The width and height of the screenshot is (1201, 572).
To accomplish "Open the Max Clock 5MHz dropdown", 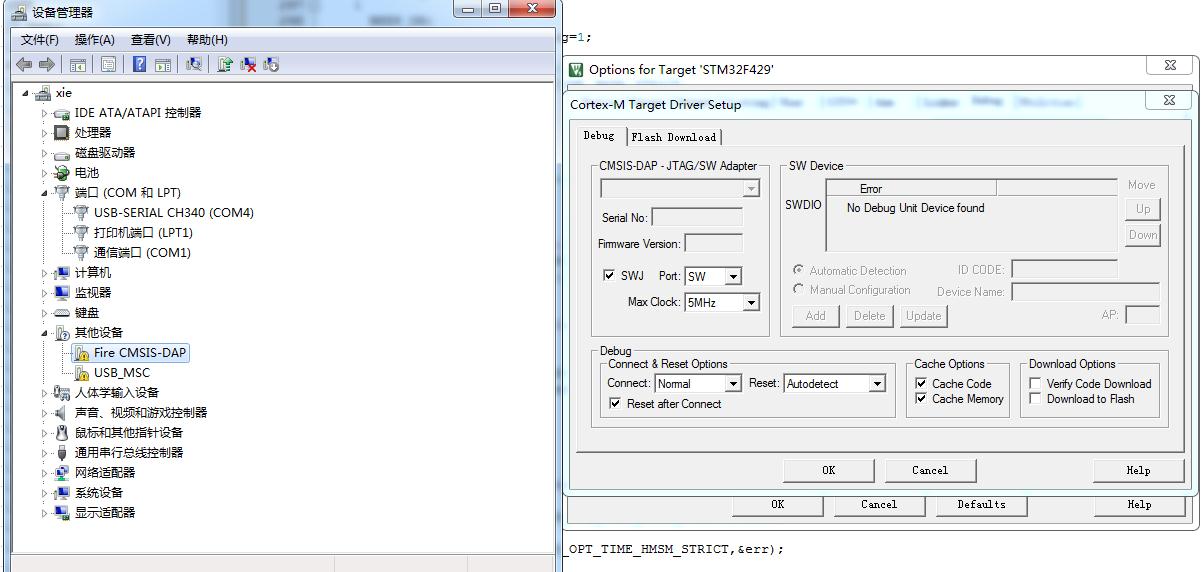I will (x=751, y=302).
